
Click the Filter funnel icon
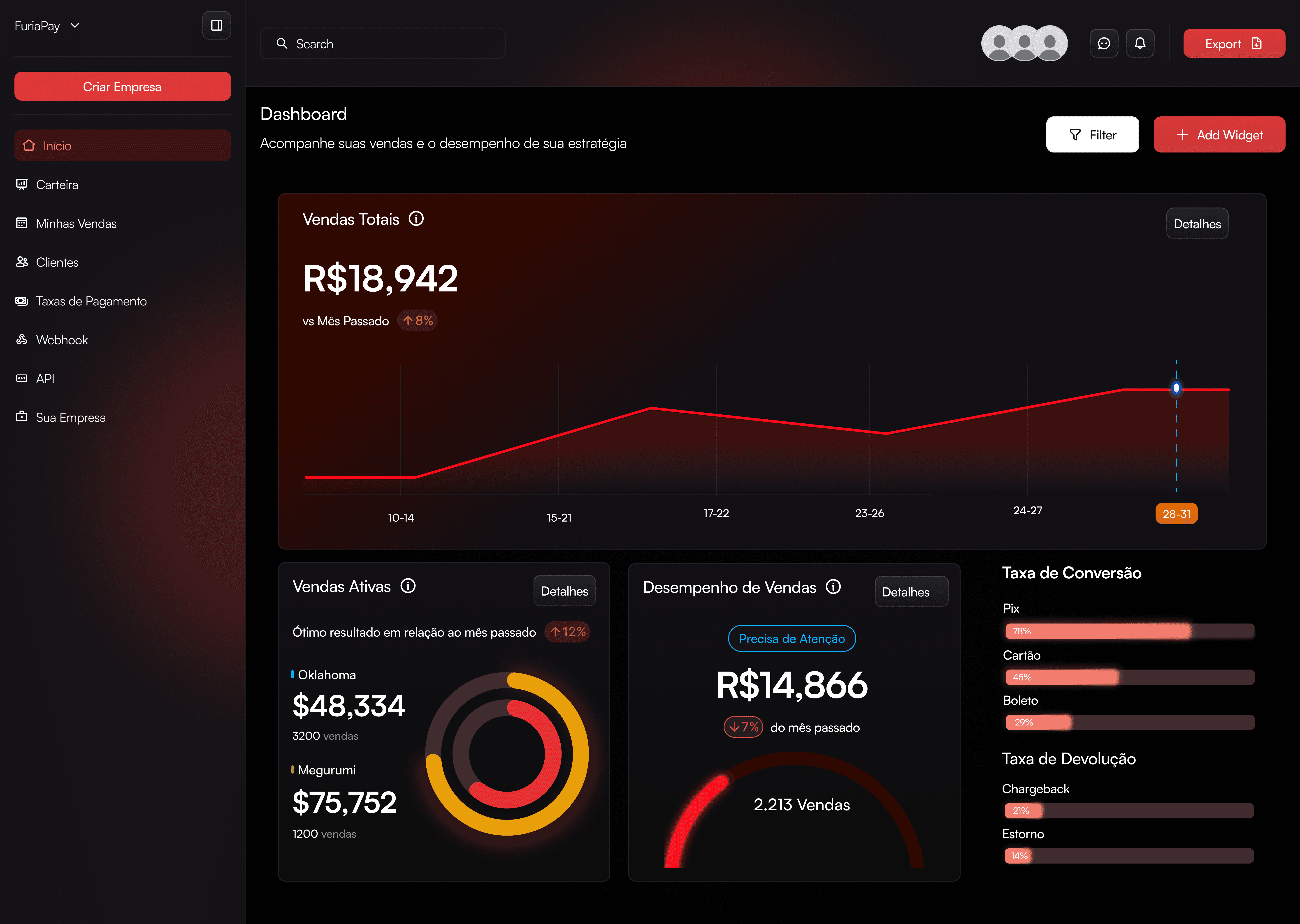[1075, 135]
